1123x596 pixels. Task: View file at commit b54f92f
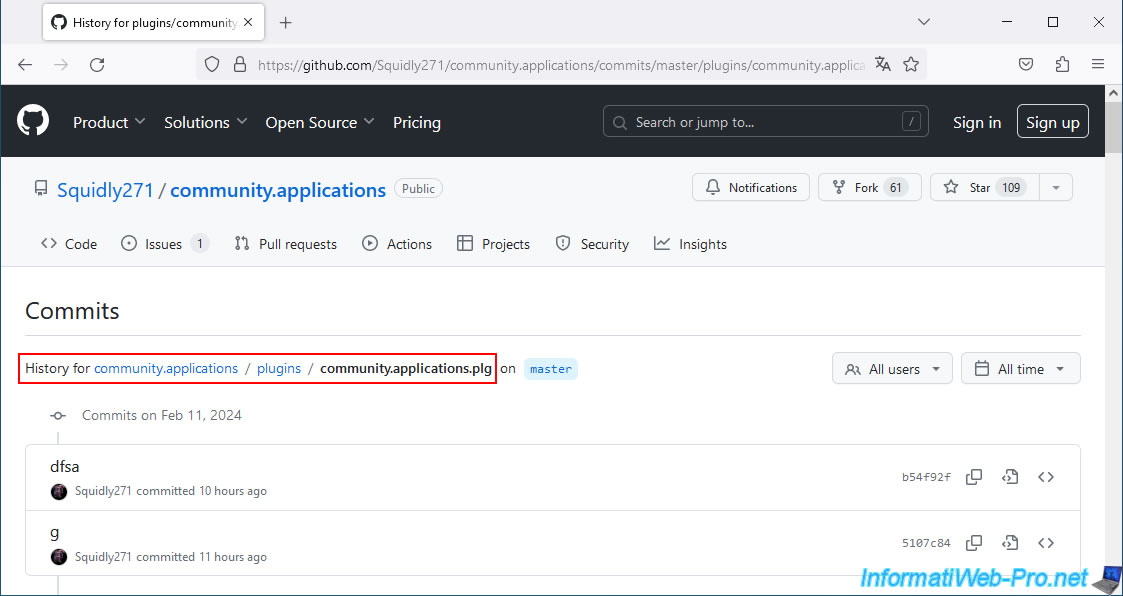click(1010, 477)
